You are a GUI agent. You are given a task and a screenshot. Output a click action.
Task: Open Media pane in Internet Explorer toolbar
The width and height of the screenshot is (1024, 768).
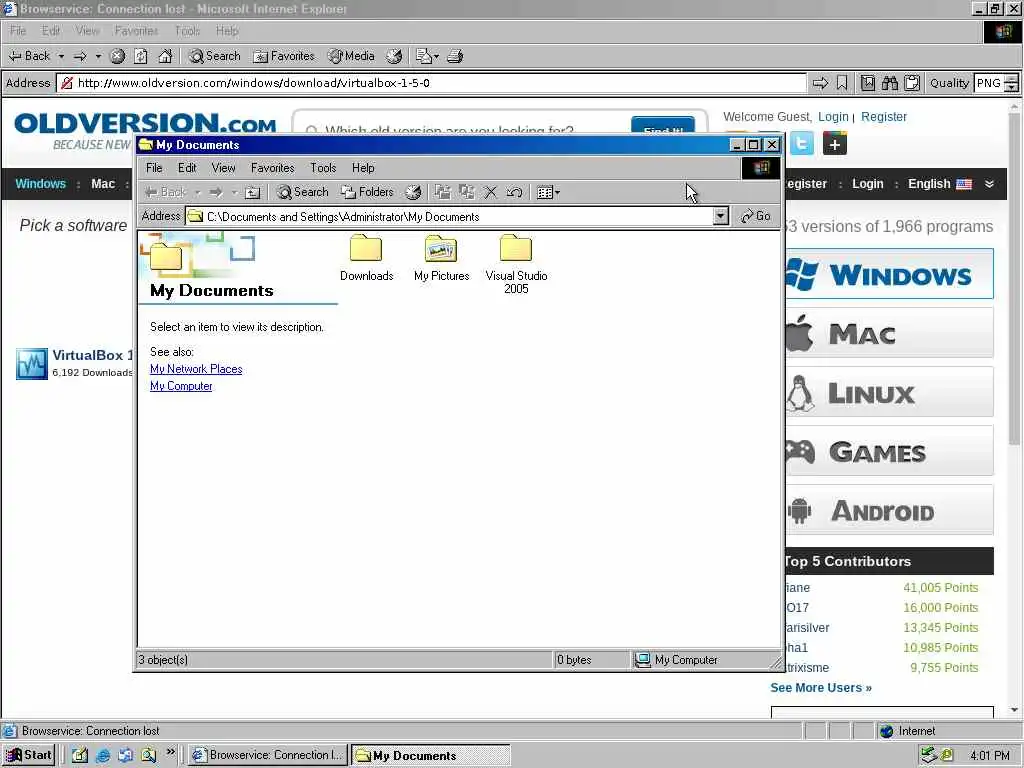[351, 56]
